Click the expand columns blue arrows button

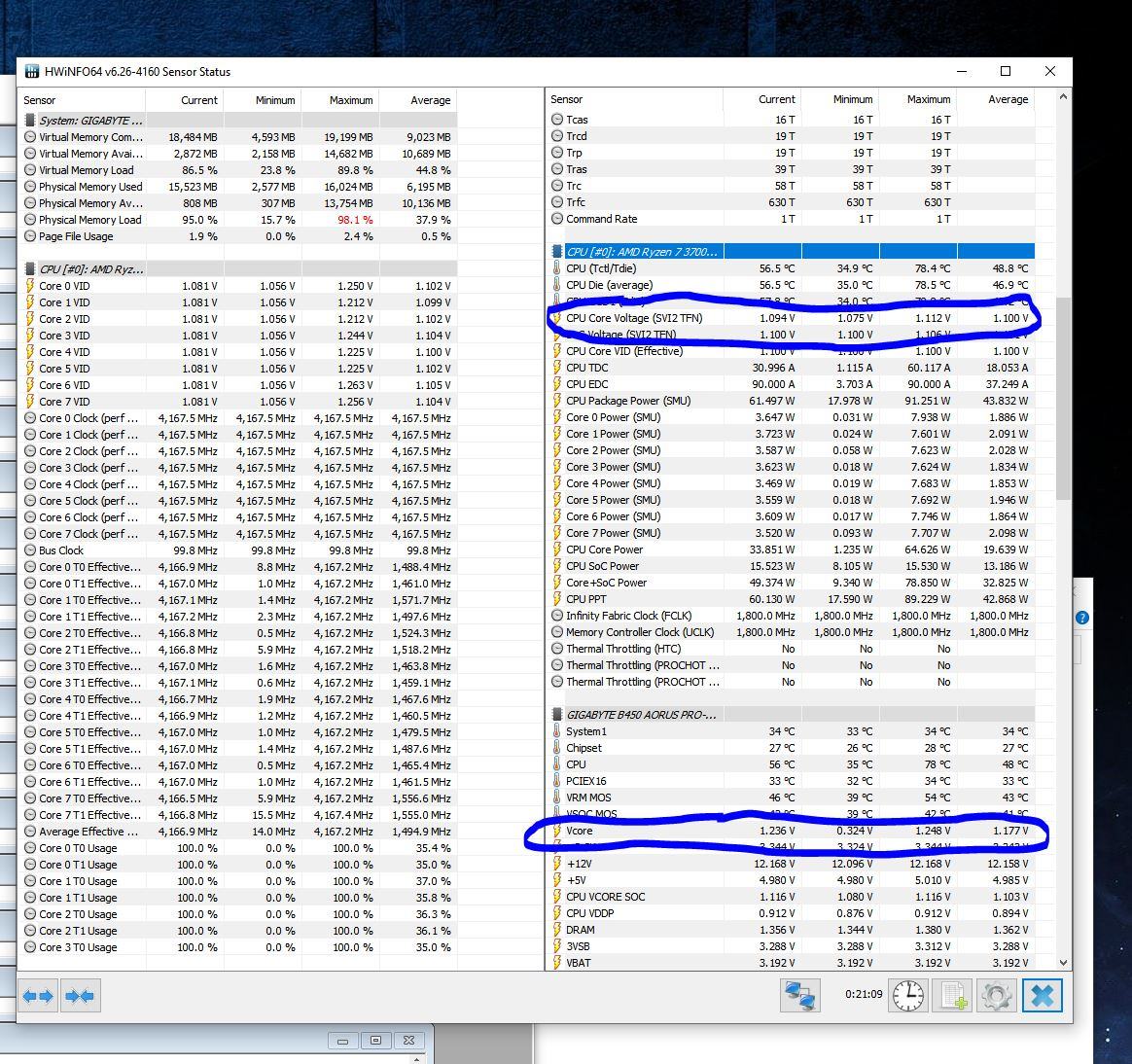[38, 996]
